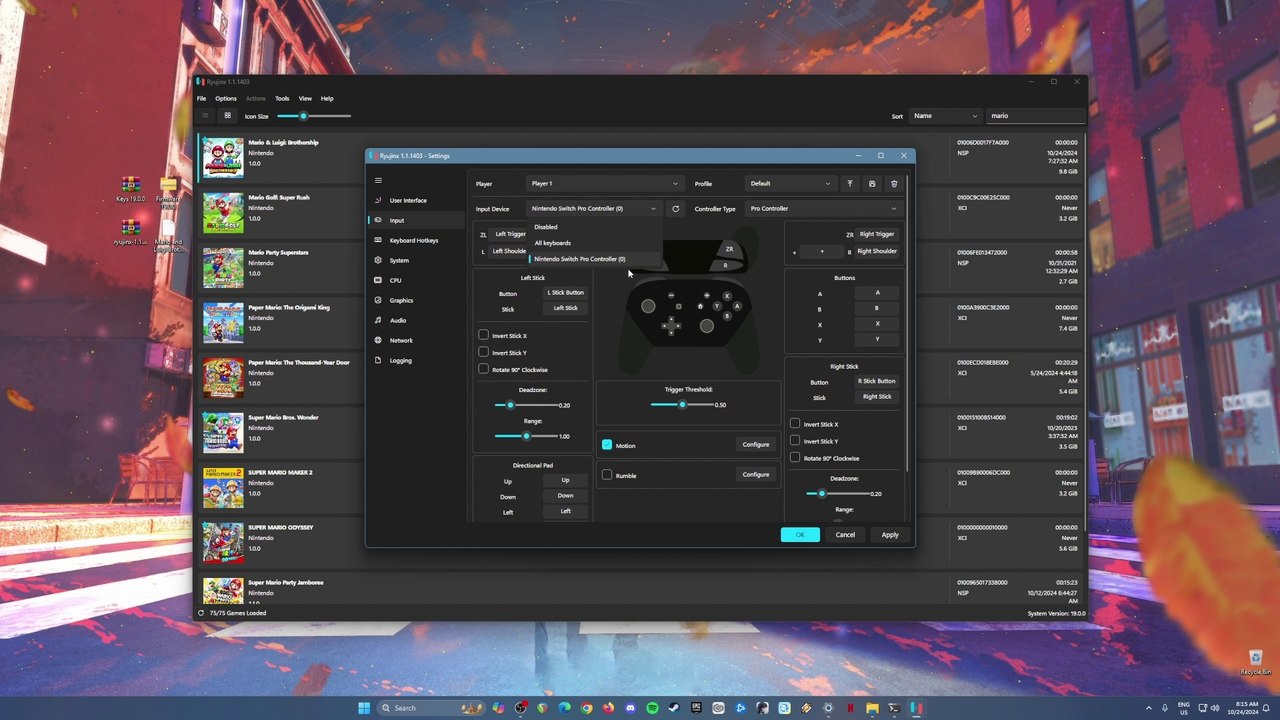Click Configure next to Motion

click(756, 445)
